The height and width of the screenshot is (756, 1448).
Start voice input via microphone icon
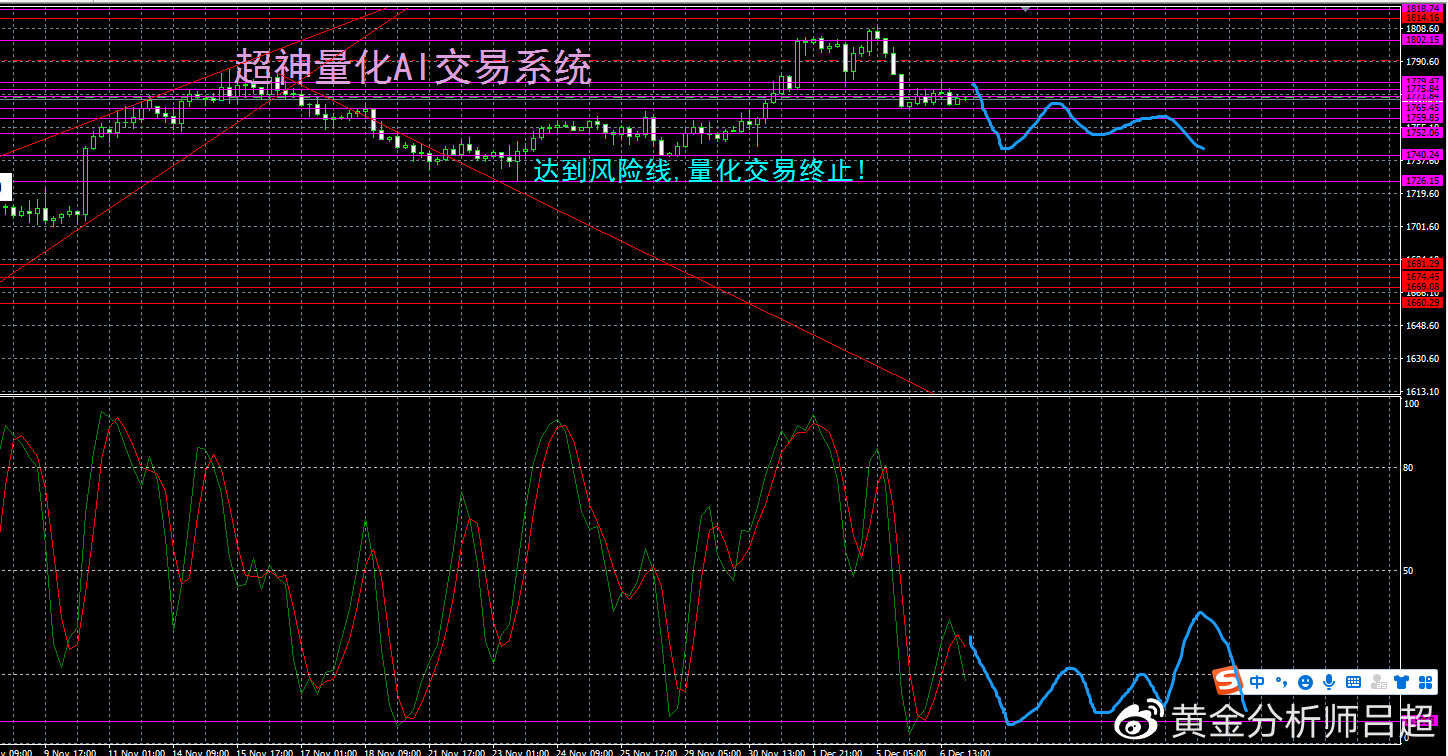coord(1329,682)
